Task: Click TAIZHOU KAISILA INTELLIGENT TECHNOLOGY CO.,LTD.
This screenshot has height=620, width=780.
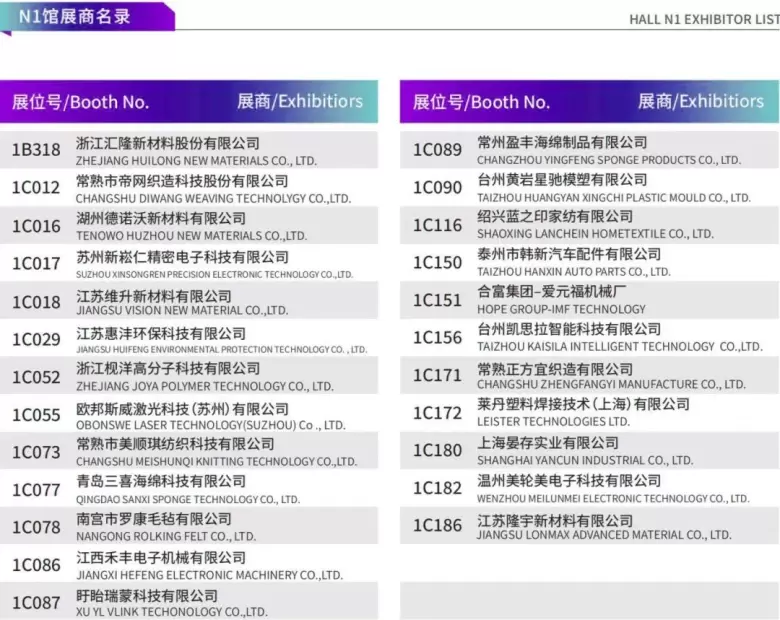Action: click(620, 347)
